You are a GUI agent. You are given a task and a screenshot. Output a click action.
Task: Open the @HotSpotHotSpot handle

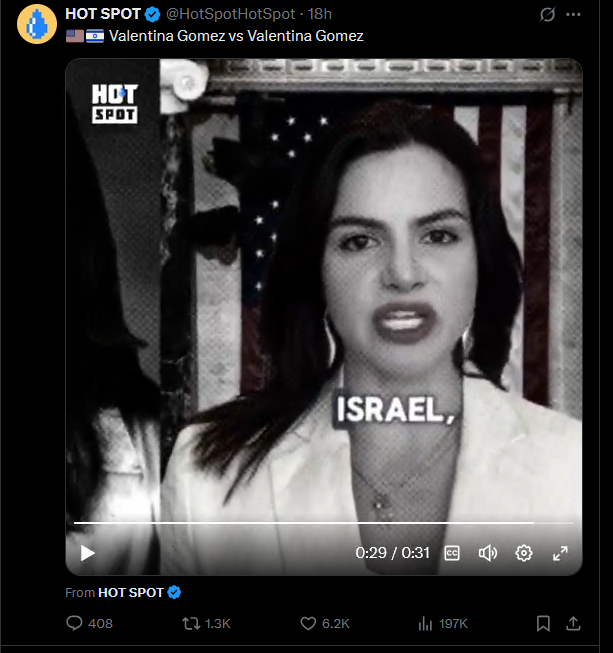tap(230, 14)
